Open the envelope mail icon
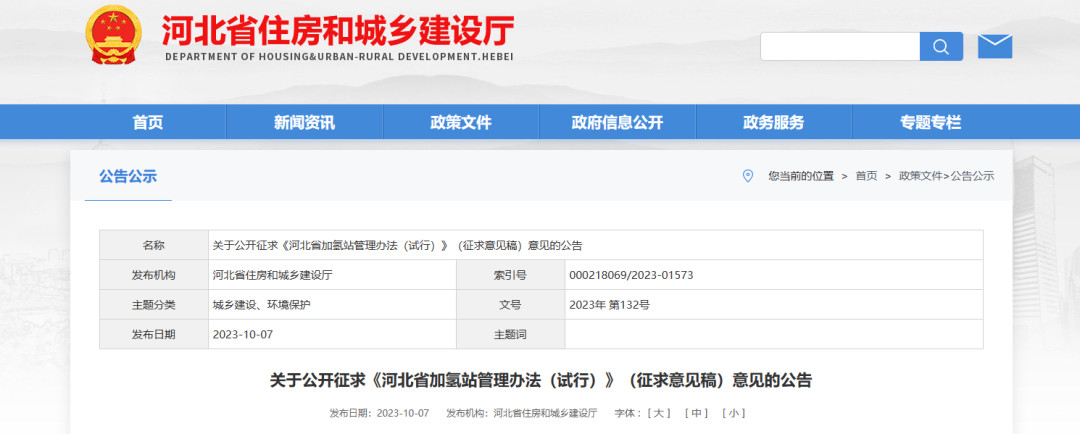The image size is (1080, 434). click(995, 46)
